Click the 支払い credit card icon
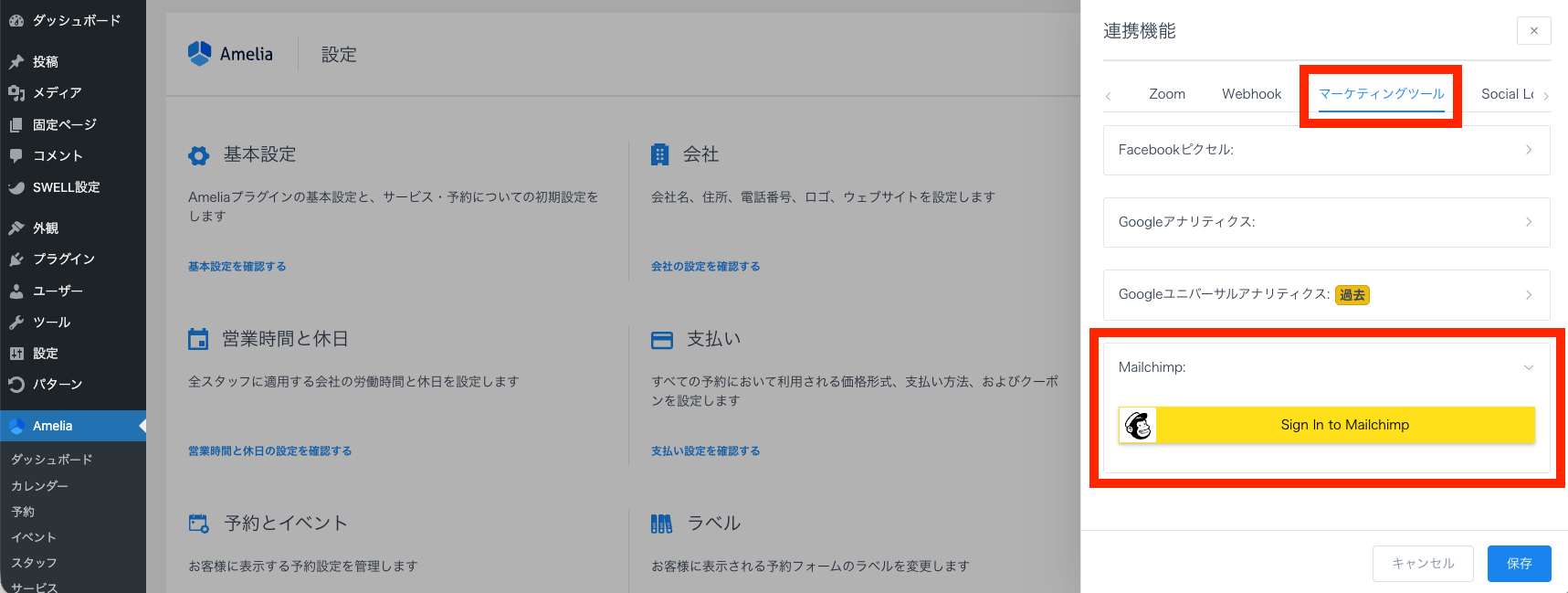The image size is (1568, 593). (x=661, y=340)
